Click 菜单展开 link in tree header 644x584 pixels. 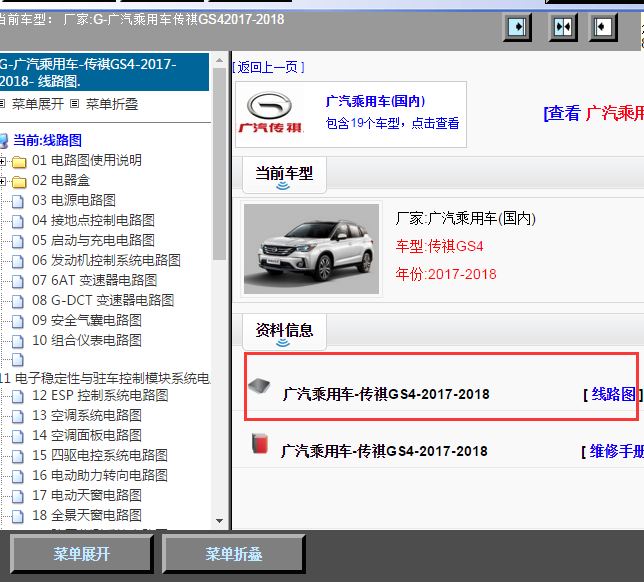click(x=38, y=104)
